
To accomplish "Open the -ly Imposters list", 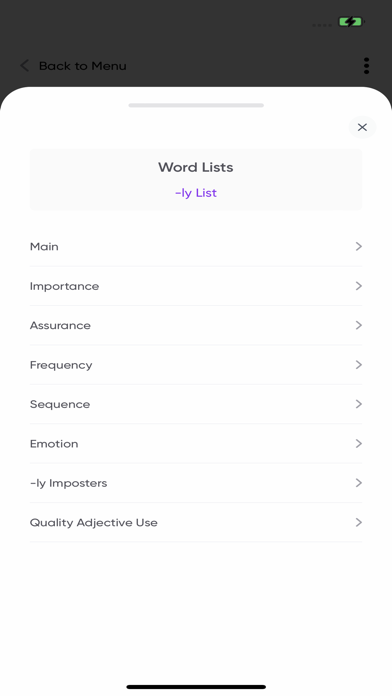I will click(x=196, y=483).
